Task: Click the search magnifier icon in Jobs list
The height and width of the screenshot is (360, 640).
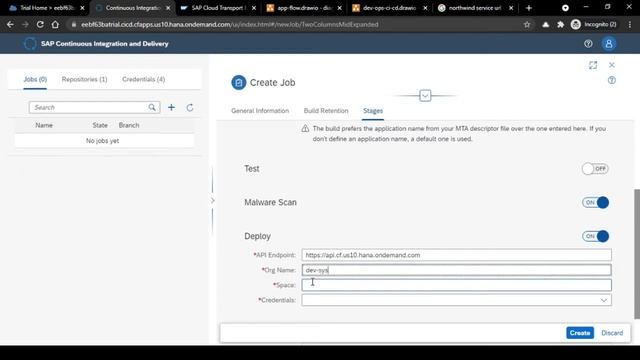Action: pos(152,107)
